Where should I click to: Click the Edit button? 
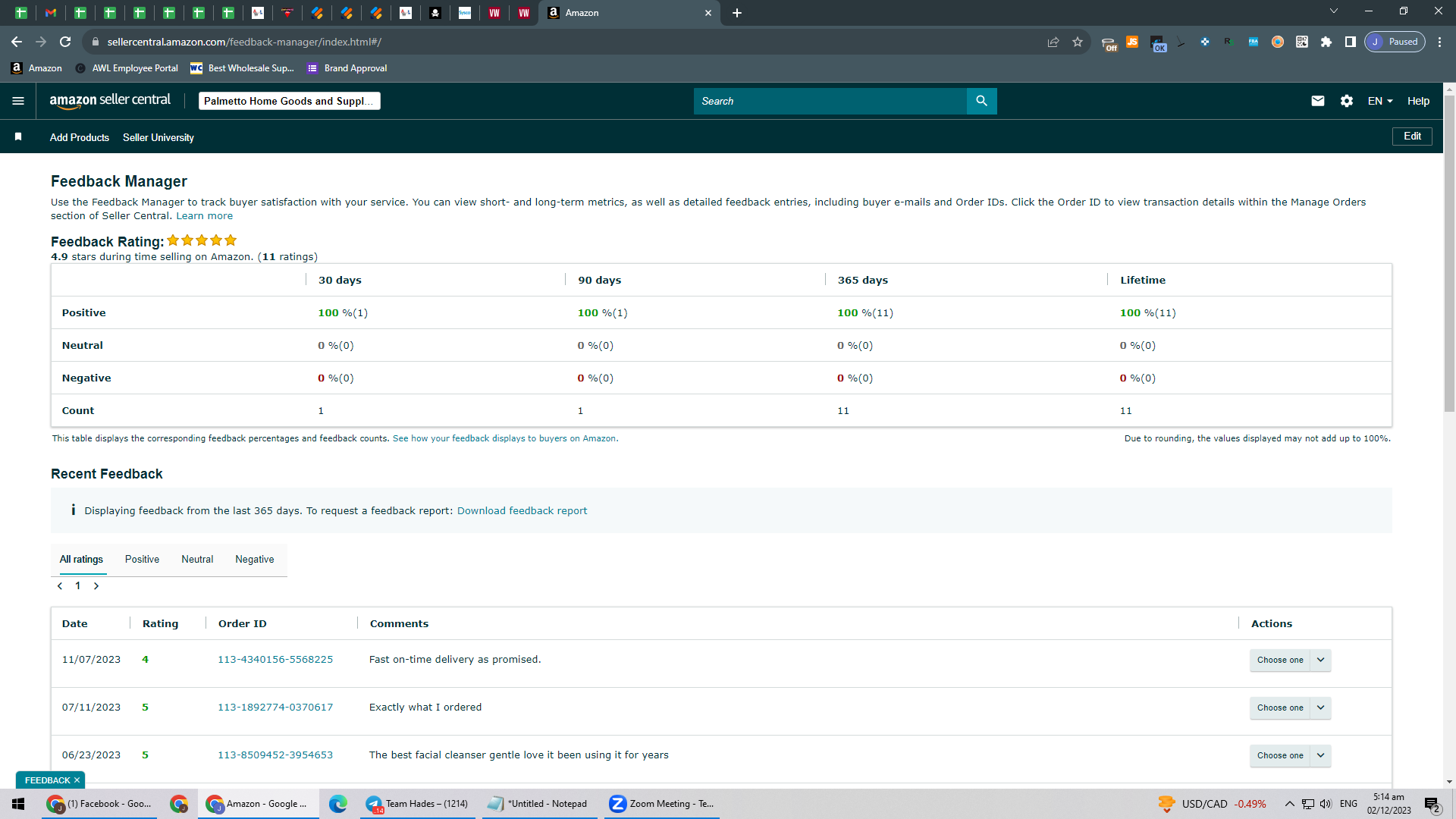coord(1412,136)
